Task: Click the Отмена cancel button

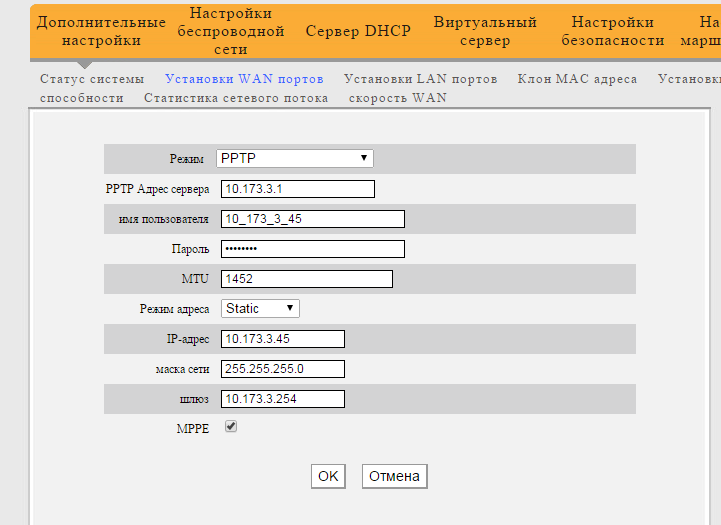Action: pos(395,476)
